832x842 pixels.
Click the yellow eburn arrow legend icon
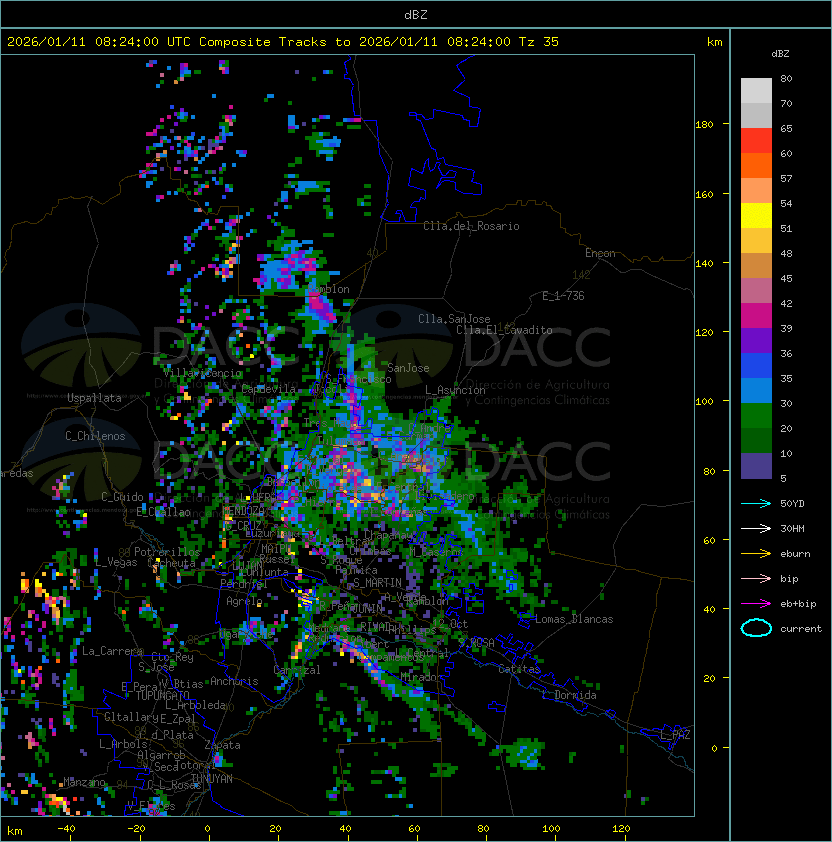pos(756,554)
